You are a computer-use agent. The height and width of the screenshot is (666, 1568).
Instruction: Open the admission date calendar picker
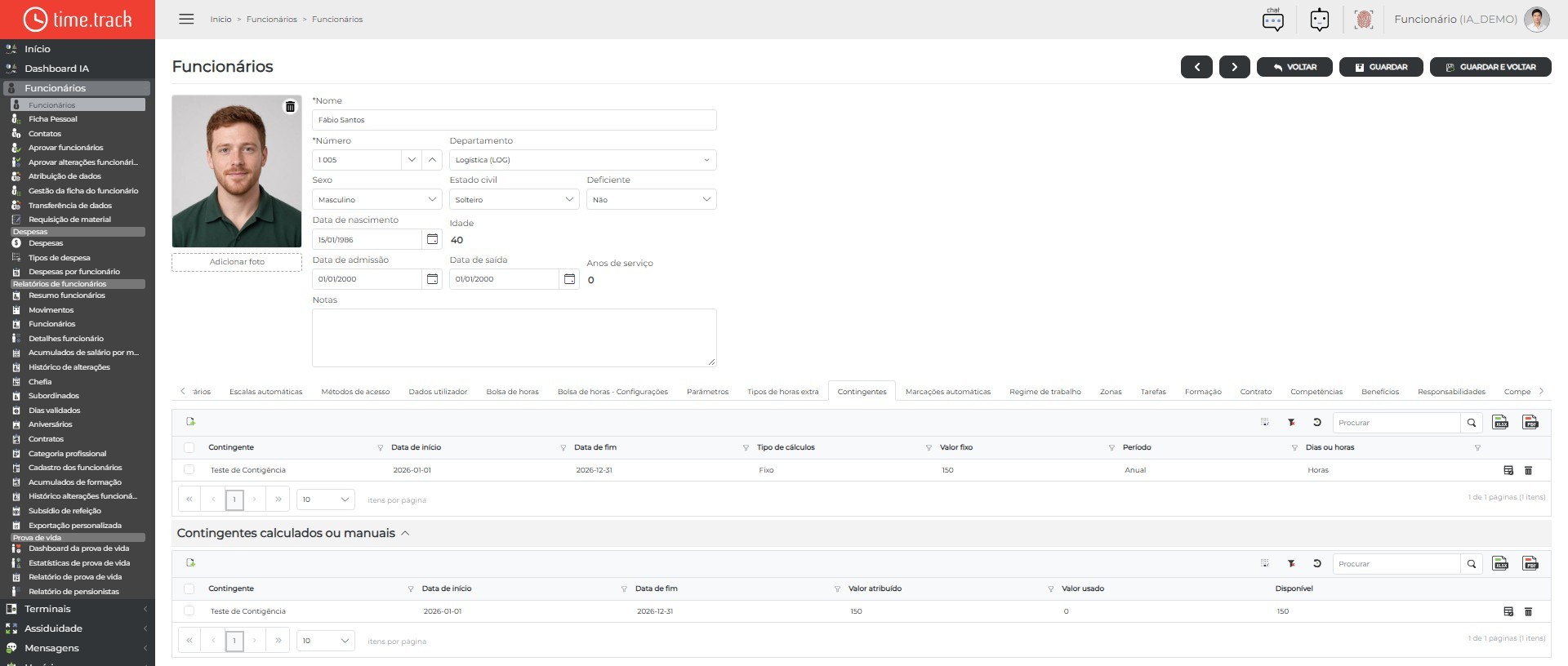(433, 279)
